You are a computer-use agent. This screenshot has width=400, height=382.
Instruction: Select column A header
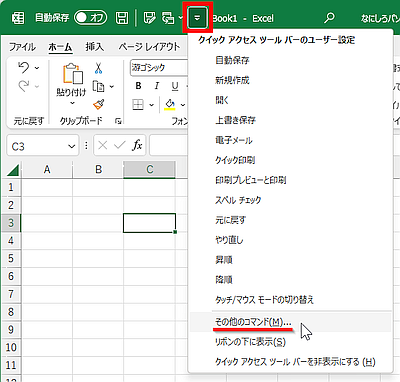pos(47,170)
